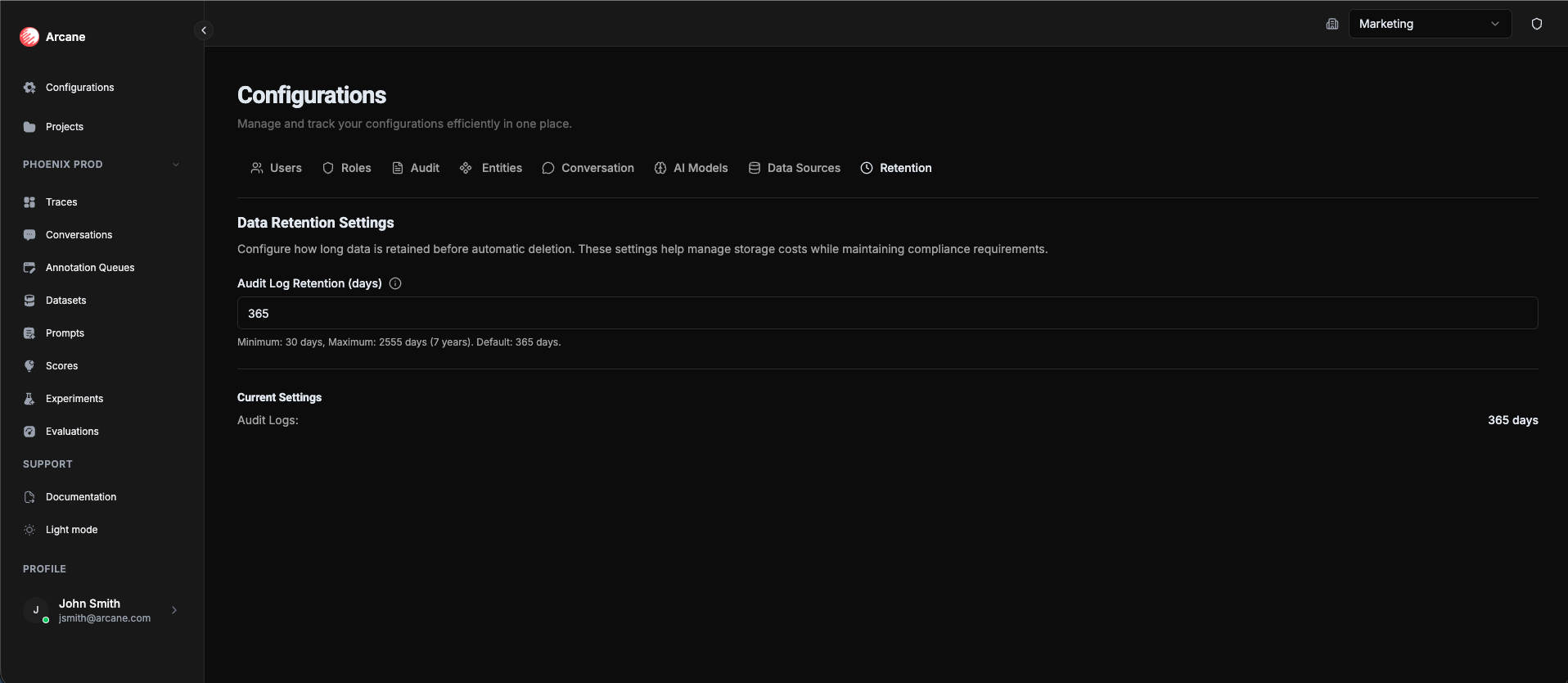The image size is (1568, 683).
Task: Open the Roles tab
Action: [x=346, y=168]
